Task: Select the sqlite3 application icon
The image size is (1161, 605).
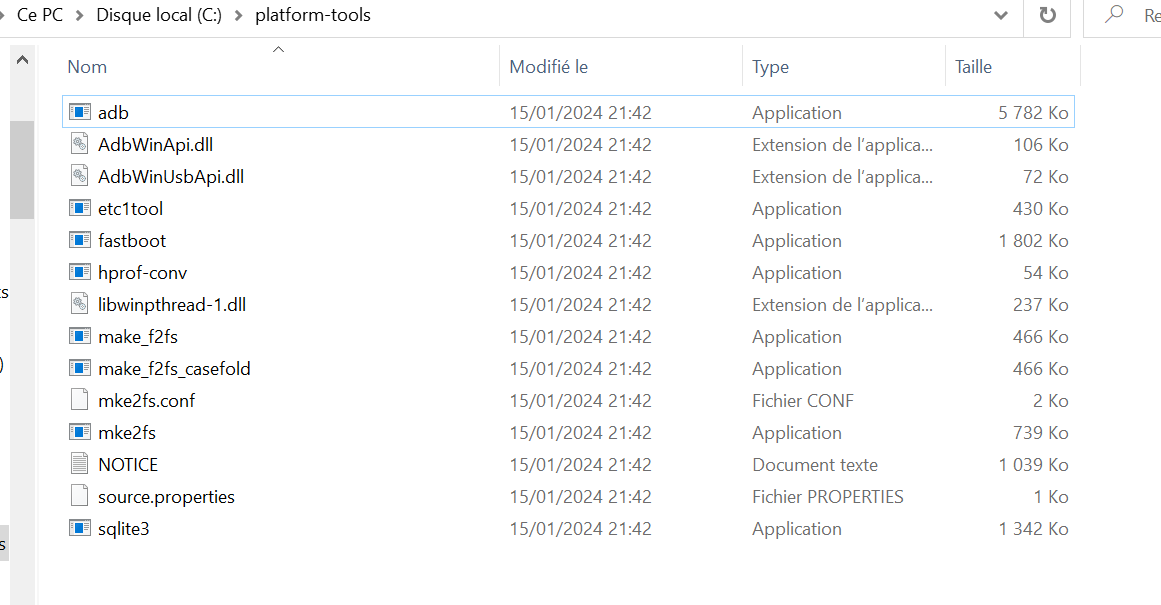Action: tap(80, 529)
